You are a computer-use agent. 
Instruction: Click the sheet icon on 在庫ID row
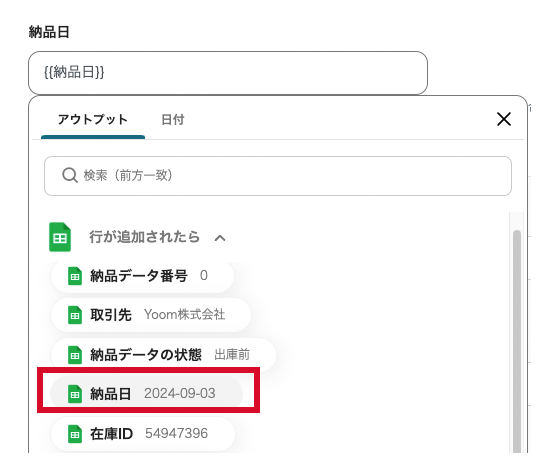[x=74, y=434]
